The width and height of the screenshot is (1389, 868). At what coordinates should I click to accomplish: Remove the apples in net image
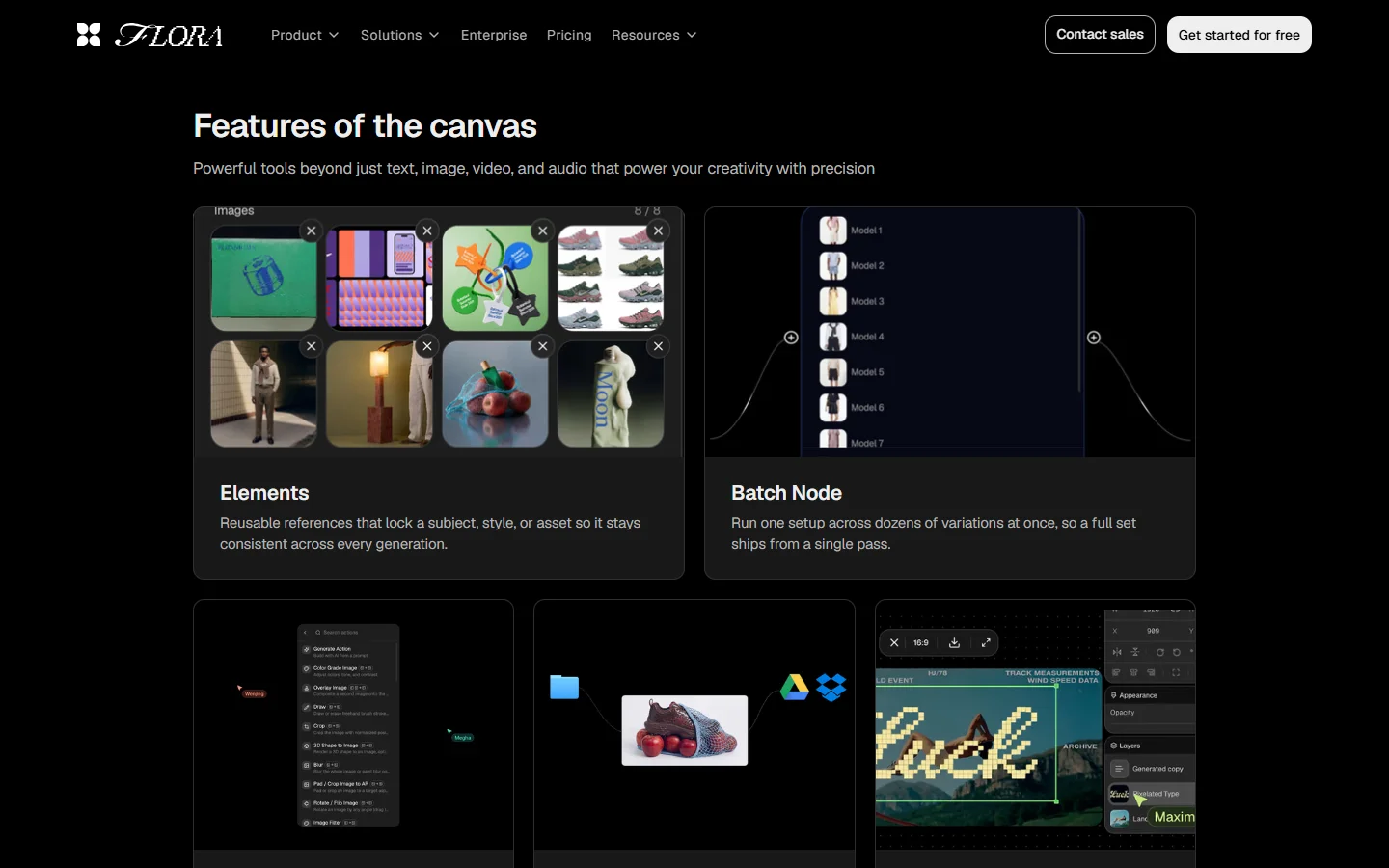coord(543,346)
